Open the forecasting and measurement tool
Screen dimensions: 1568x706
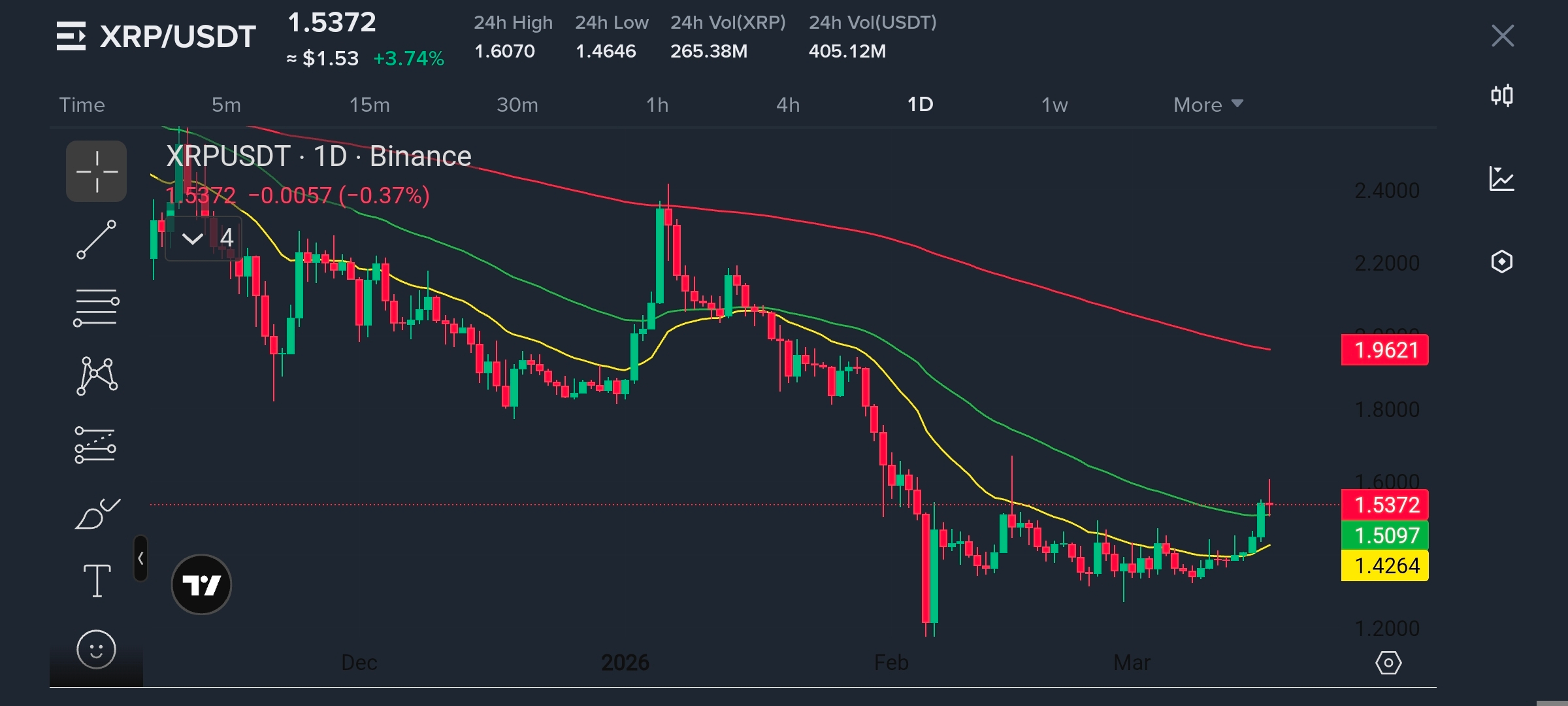tap(96, 445)
